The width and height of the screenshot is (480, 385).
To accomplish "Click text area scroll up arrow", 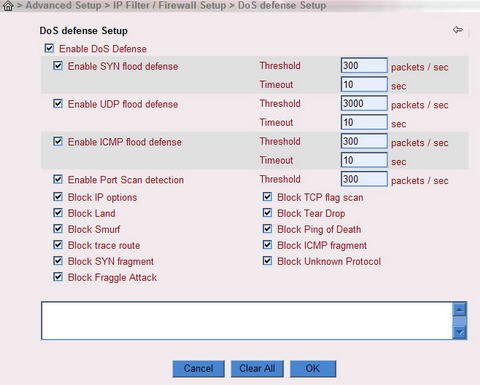I will coord(460,310).
